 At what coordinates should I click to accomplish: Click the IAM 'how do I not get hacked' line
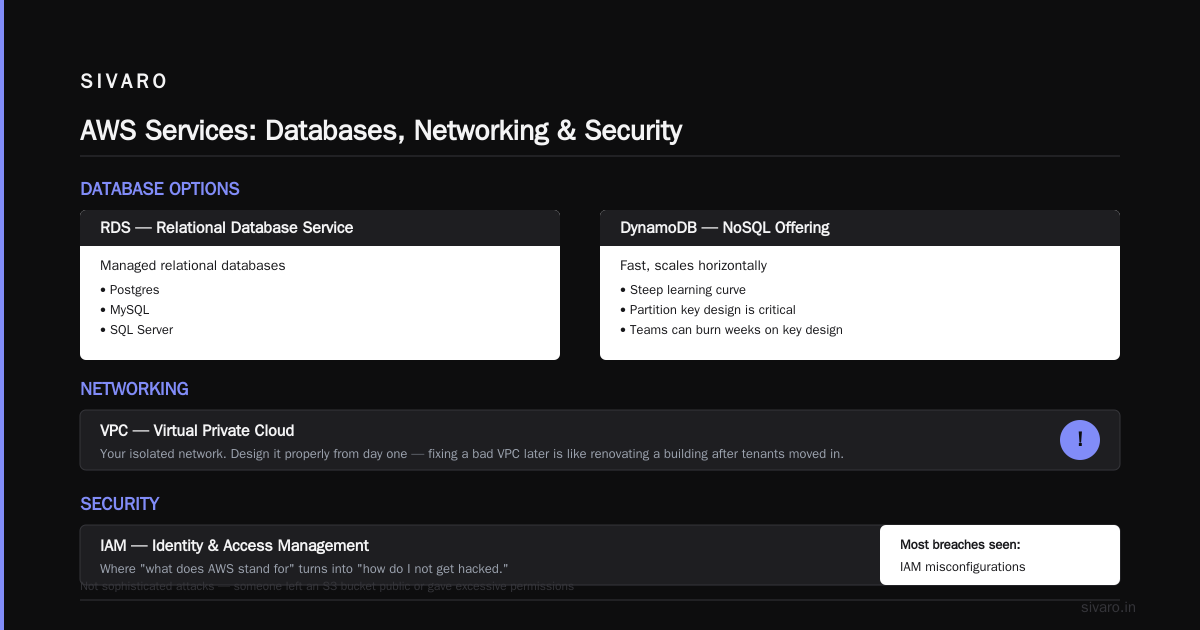pos(304,569)
